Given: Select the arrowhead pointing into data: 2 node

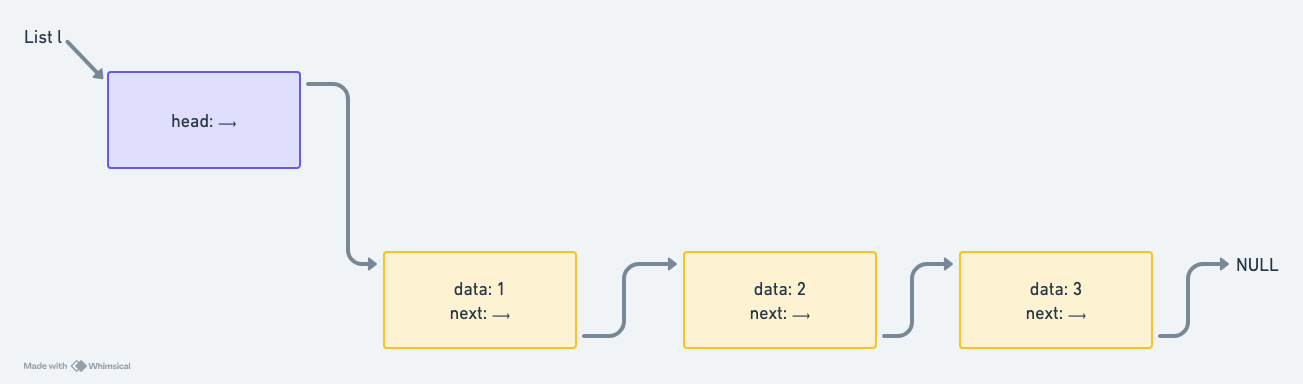Looking at the screenshot, I should coord(671,264).
